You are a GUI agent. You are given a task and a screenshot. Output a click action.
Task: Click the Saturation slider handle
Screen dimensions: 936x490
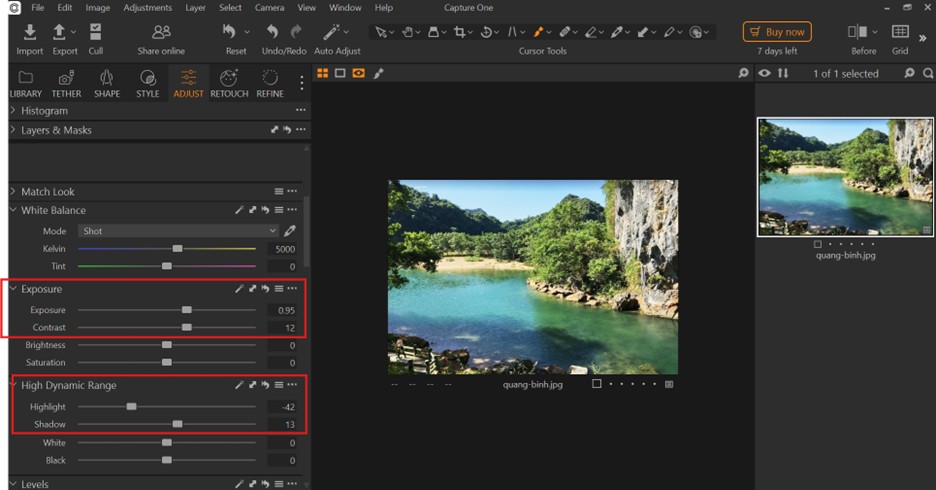point(167,362)
